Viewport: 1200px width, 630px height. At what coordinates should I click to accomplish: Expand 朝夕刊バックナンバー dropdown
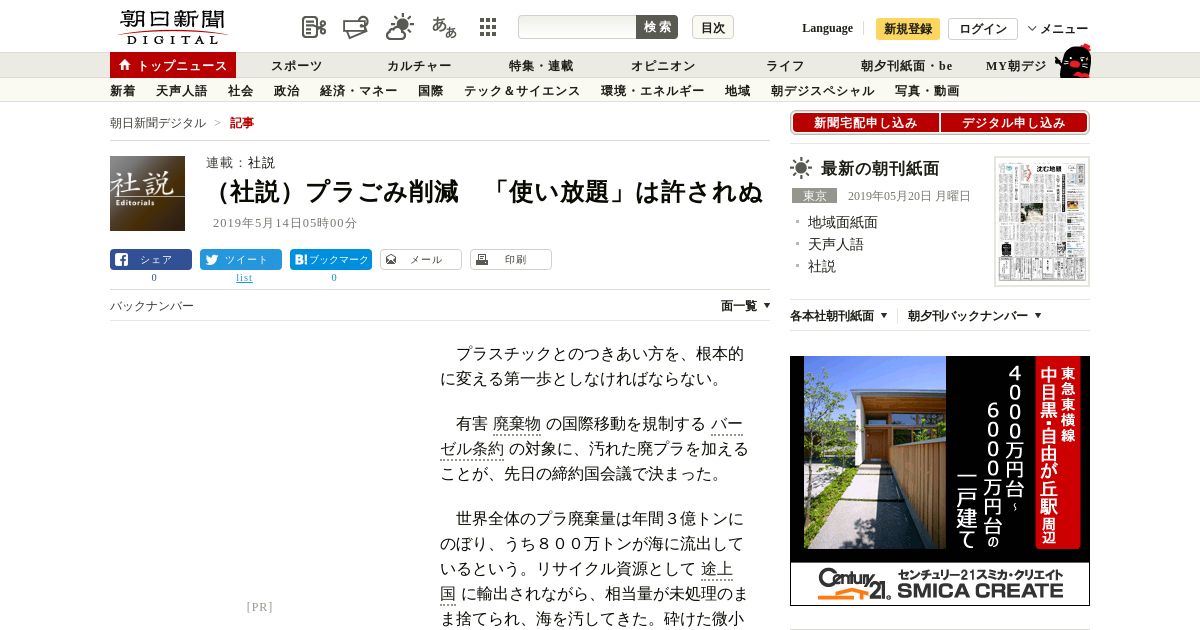pos(975,316)
